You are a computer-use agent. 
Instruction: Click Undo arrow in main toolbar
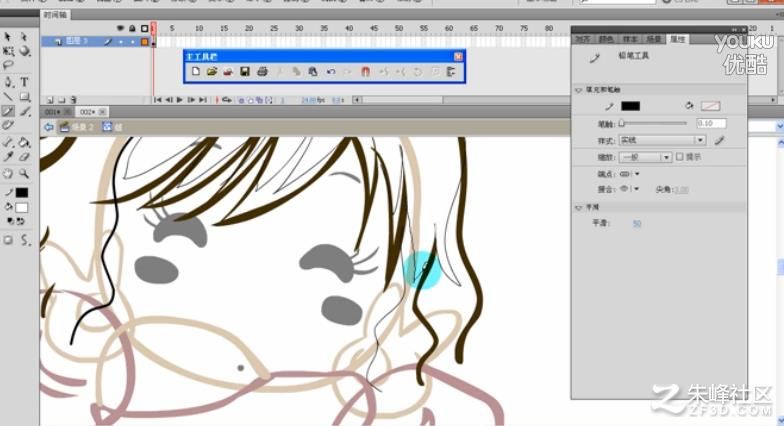(331, 72)
